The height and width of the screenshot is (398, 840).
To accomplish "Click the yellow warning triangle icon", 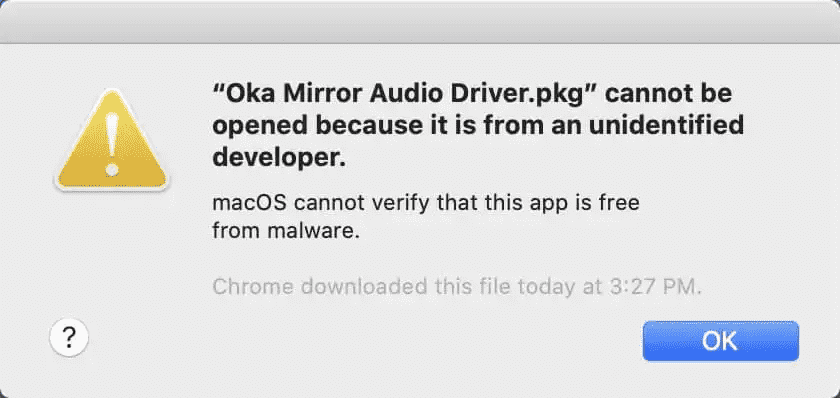I will pyautogui.click(x=112, y=140).
